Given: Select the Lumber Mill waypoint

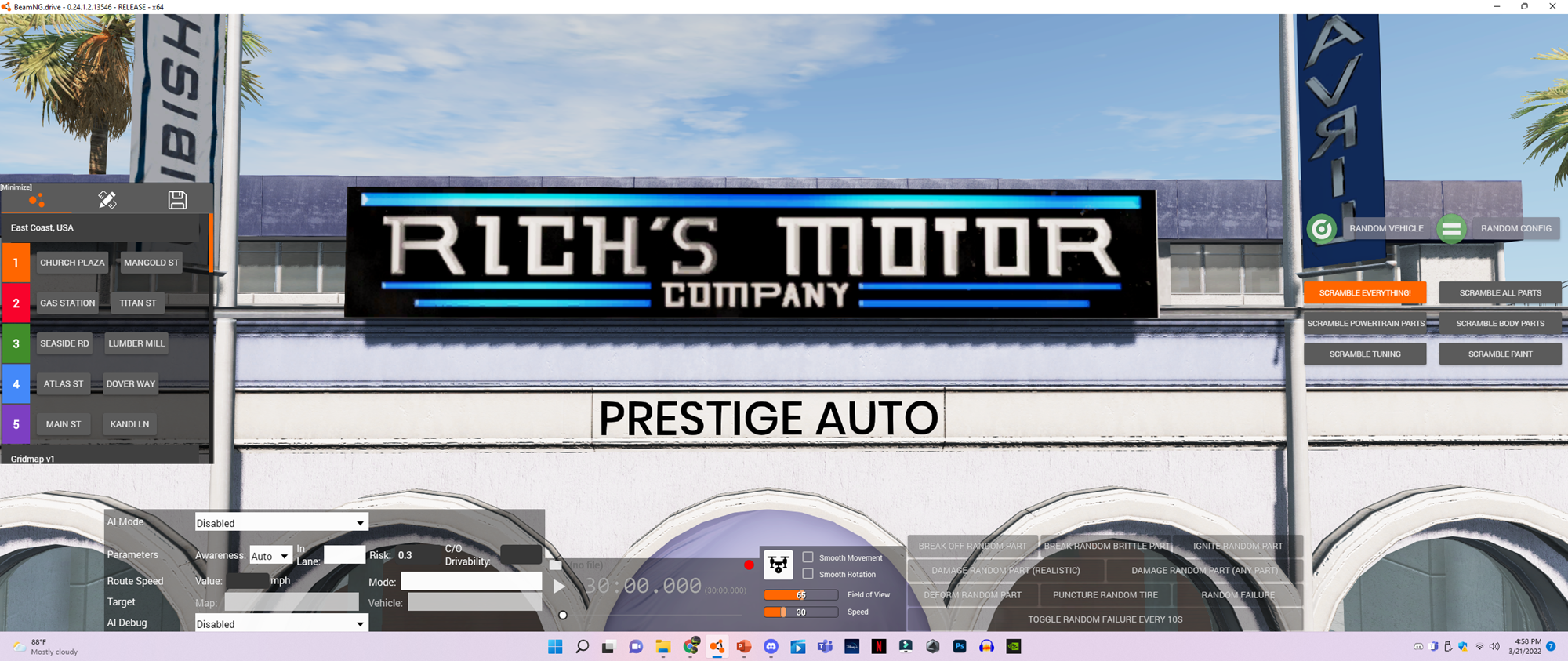Looking at the screenshot, I should (x=136, y=343).
